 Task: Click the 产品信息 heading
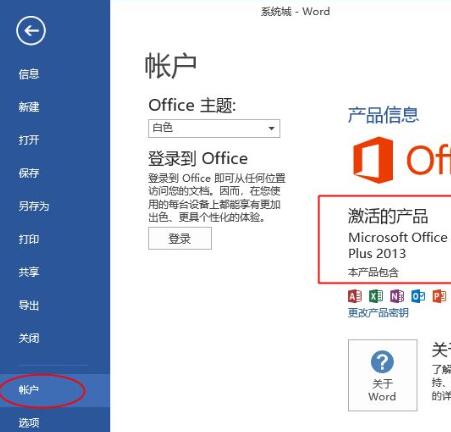pos(383,115)
